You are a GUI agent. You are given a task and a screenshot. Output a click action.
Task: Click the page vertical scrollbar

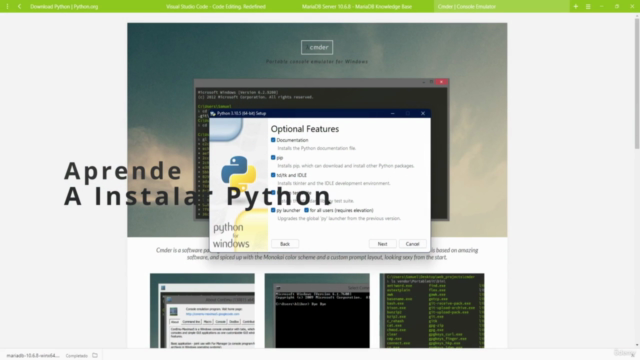pos(637,84)
